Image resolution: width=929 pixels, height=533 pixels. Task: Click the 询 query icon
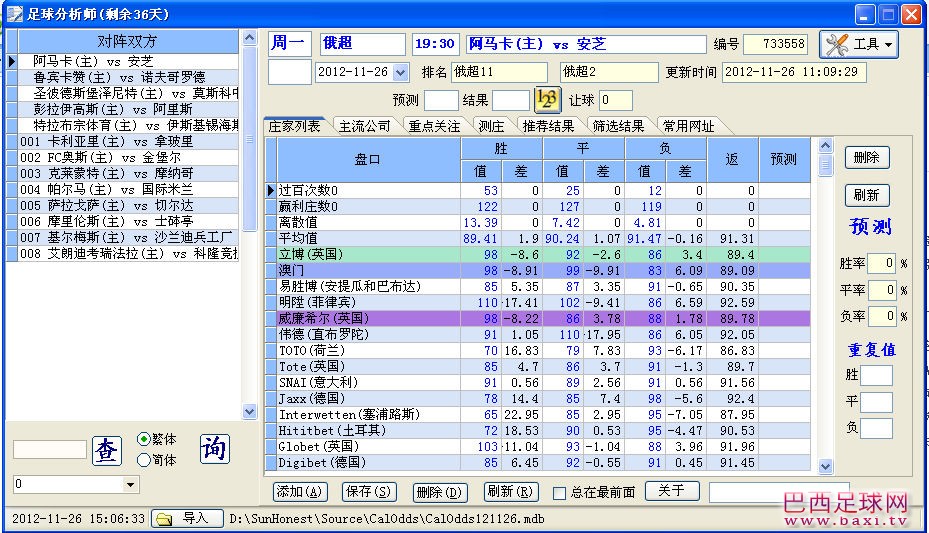(214, 448)
